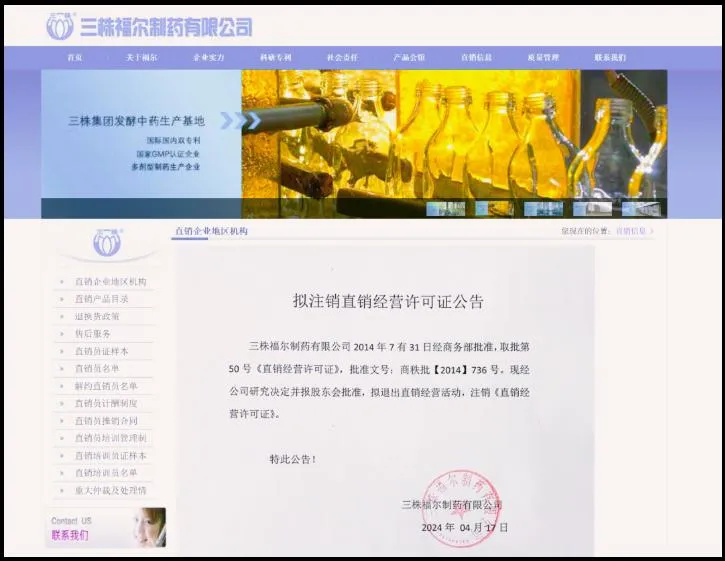Image resolution: width=725 pixels, height=561 pixels.
Task: Open 直销员计酬制度 in the sidebar
Action: coord(104,403)
